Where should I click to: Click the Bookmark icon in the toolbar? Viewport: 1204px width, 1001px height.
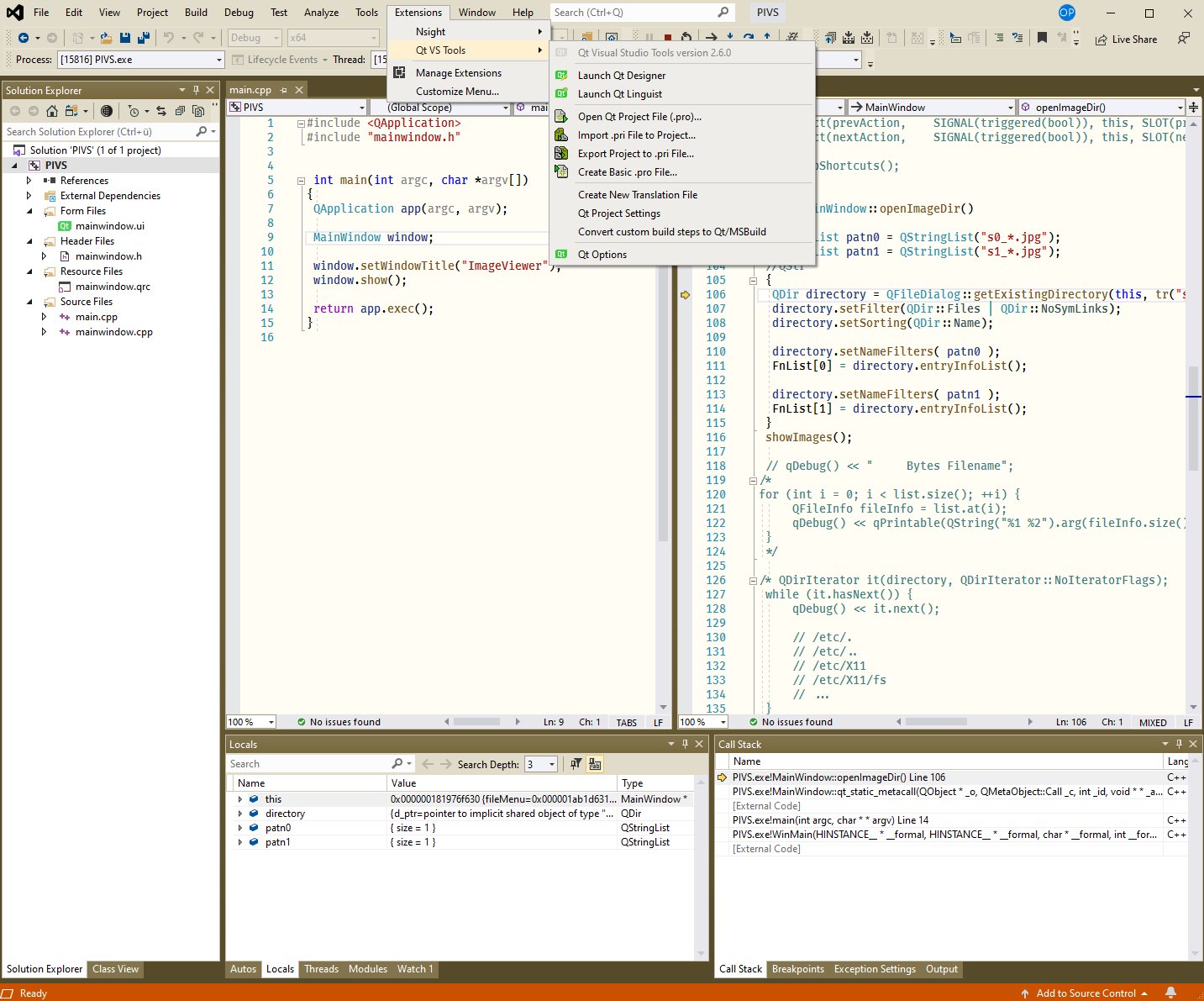point(1042,38)
